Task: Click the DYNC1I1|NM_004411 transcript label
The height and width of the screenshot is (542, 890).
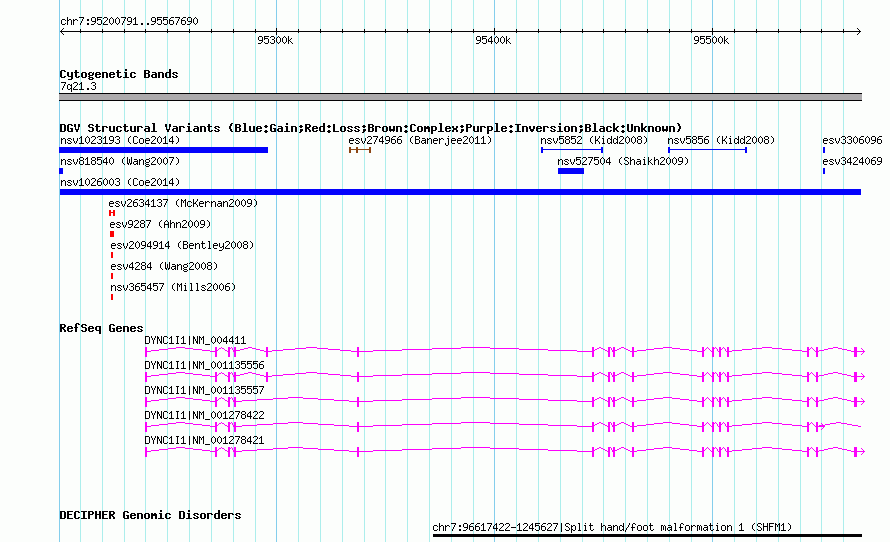Action: click(x=195, y=341)
